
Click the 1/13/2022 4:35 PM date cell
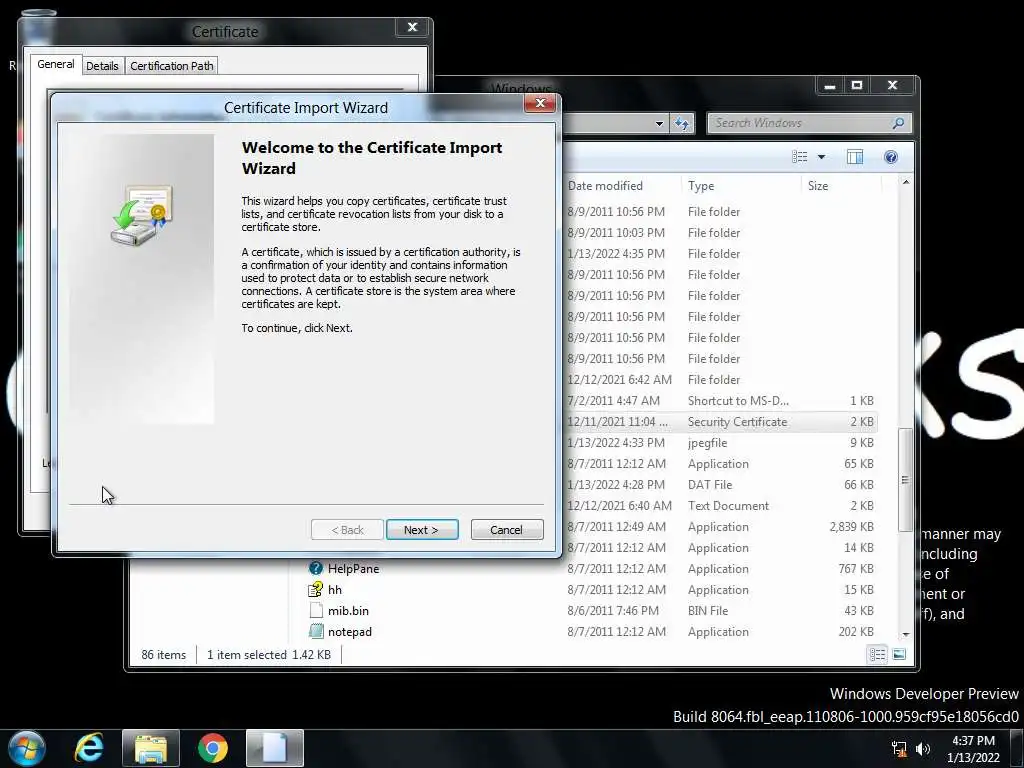tap(616, 253)
